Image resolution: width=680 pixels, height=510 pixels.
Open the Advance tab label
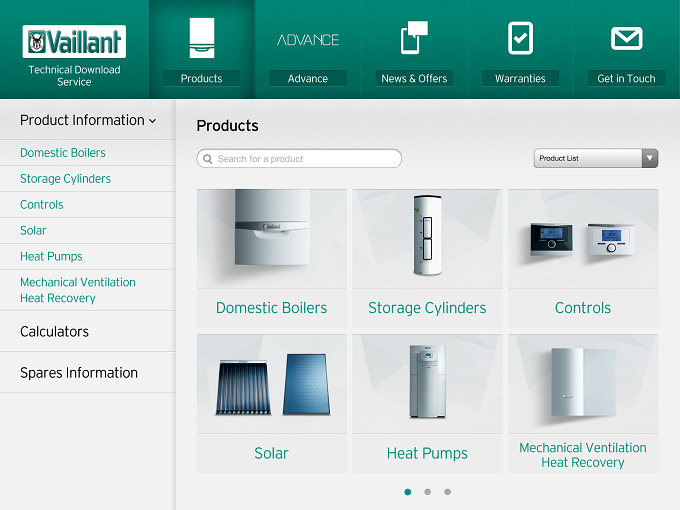click(x=308, y=78)
